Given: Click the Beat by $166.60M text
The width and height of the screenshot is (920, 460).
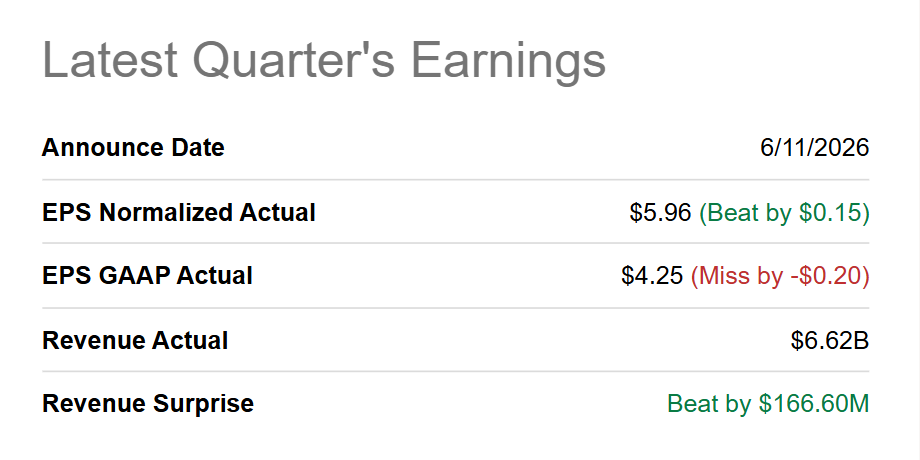Looking at the screenshot, I should [768, 404].
